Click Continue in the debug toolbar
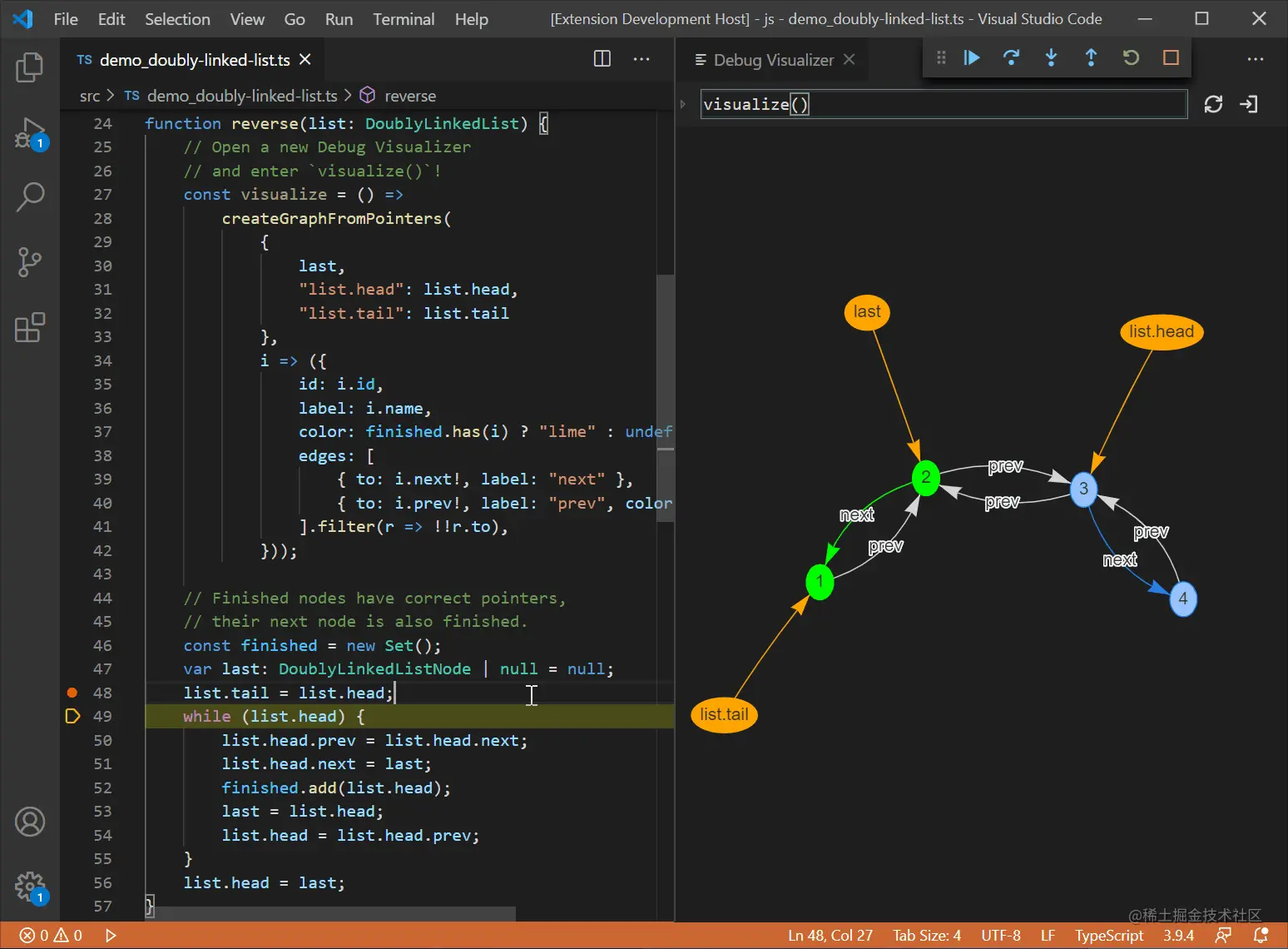The image size is (1288, 949). click(x=971, y=57)
